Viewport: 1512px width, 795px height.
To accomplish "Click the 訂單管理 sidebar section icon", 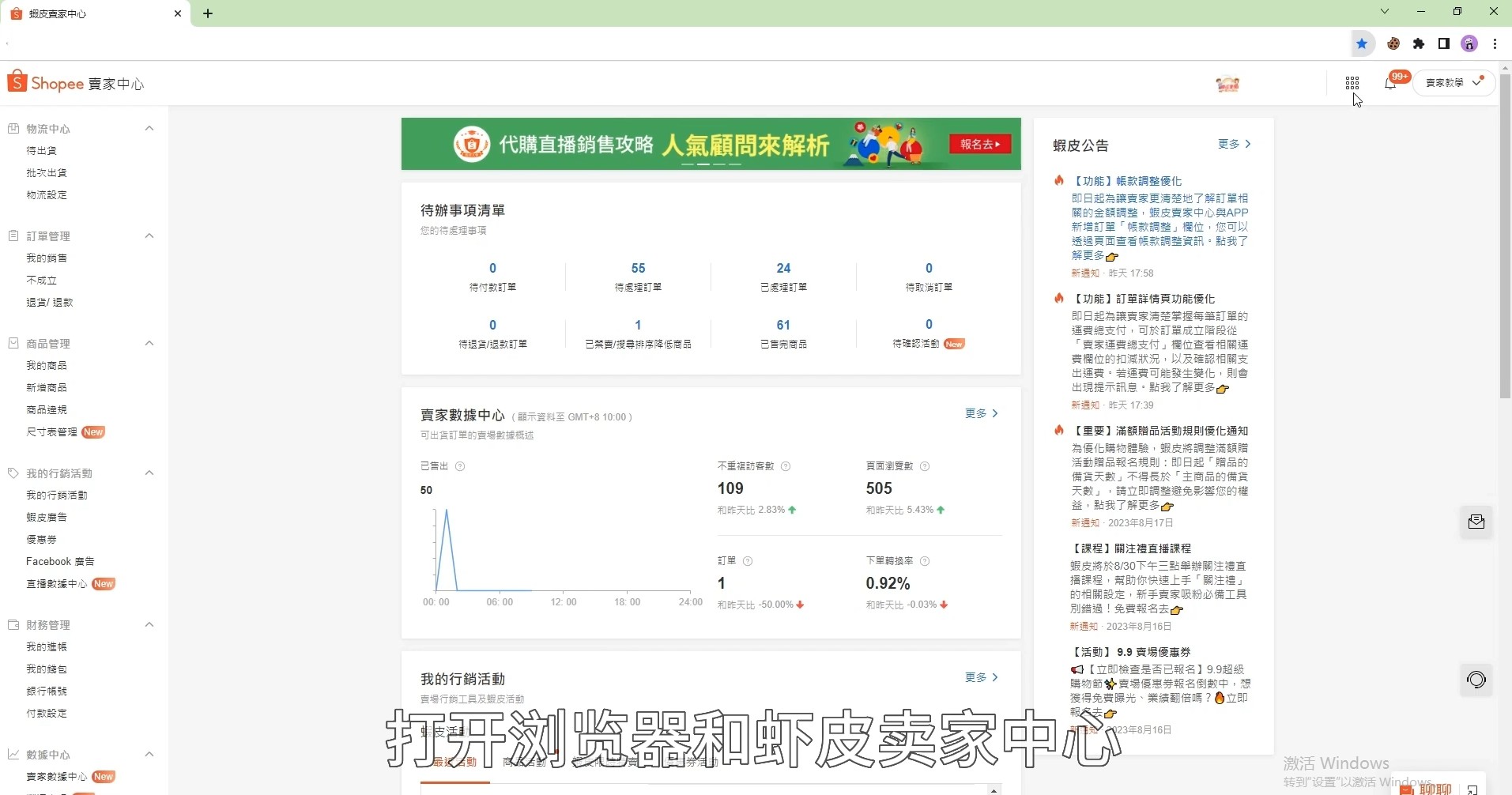I will [x=13, y=235].
